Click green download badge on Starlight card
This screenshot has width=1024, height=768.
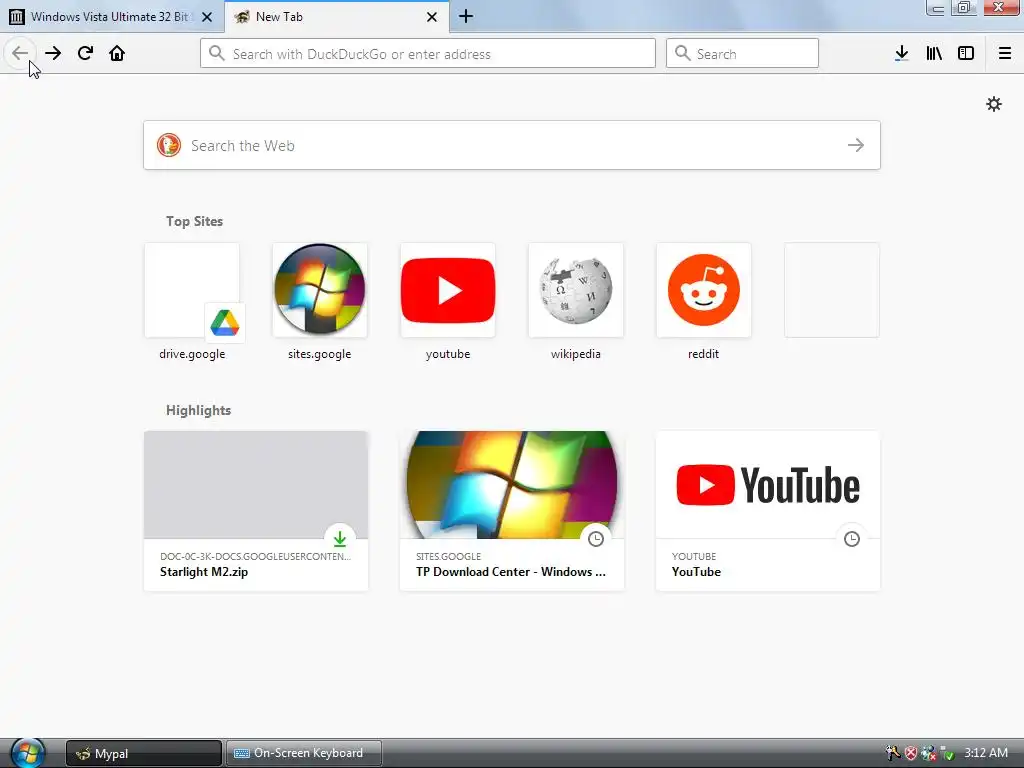pyautogui.click(x=340, y=539)
